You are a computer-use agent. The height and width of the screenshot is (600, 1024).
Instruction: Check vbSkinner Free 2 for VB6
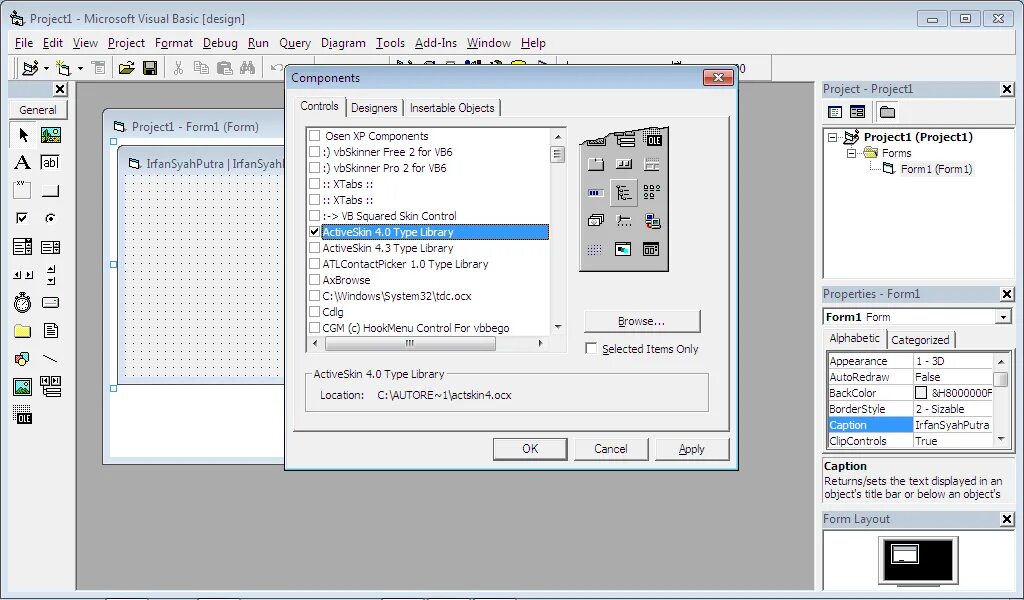[x=315, y=151]
